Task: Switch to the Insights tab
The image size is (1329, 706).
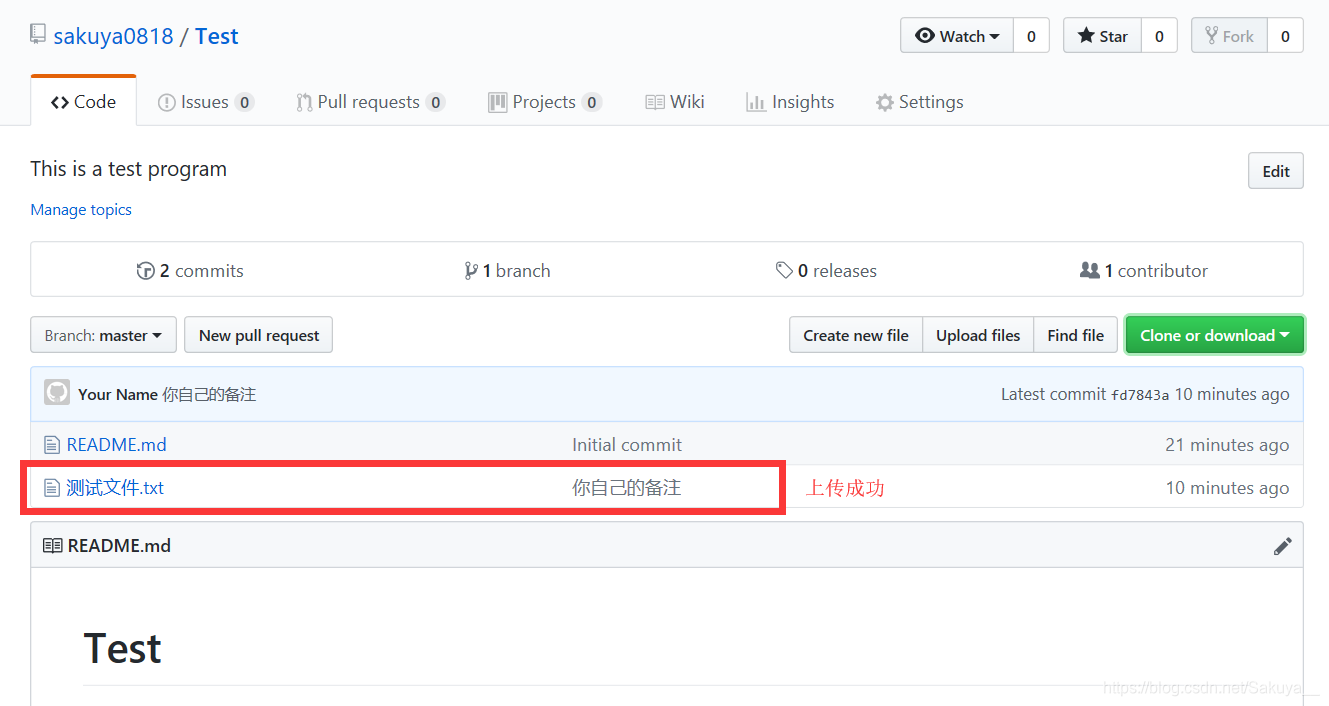Action: (790, 102)
